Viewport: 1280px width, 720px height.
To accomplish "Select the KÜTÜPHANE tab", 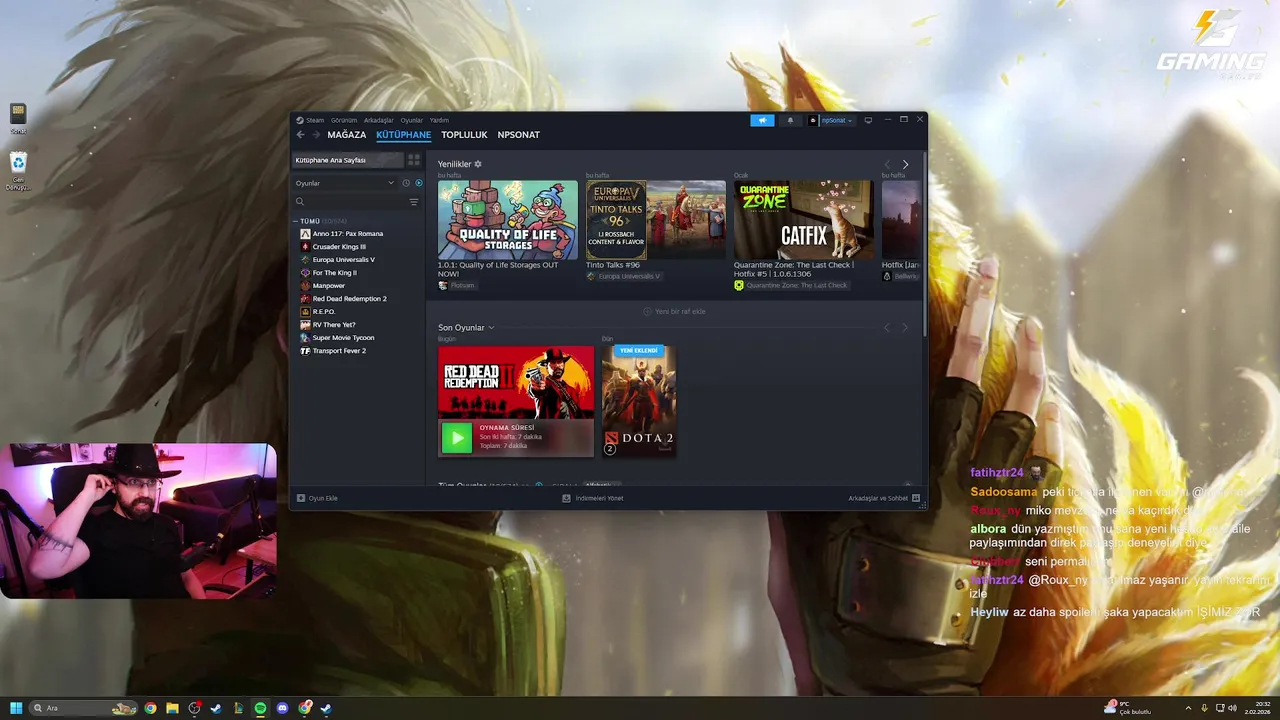I will tap(404, 135).
